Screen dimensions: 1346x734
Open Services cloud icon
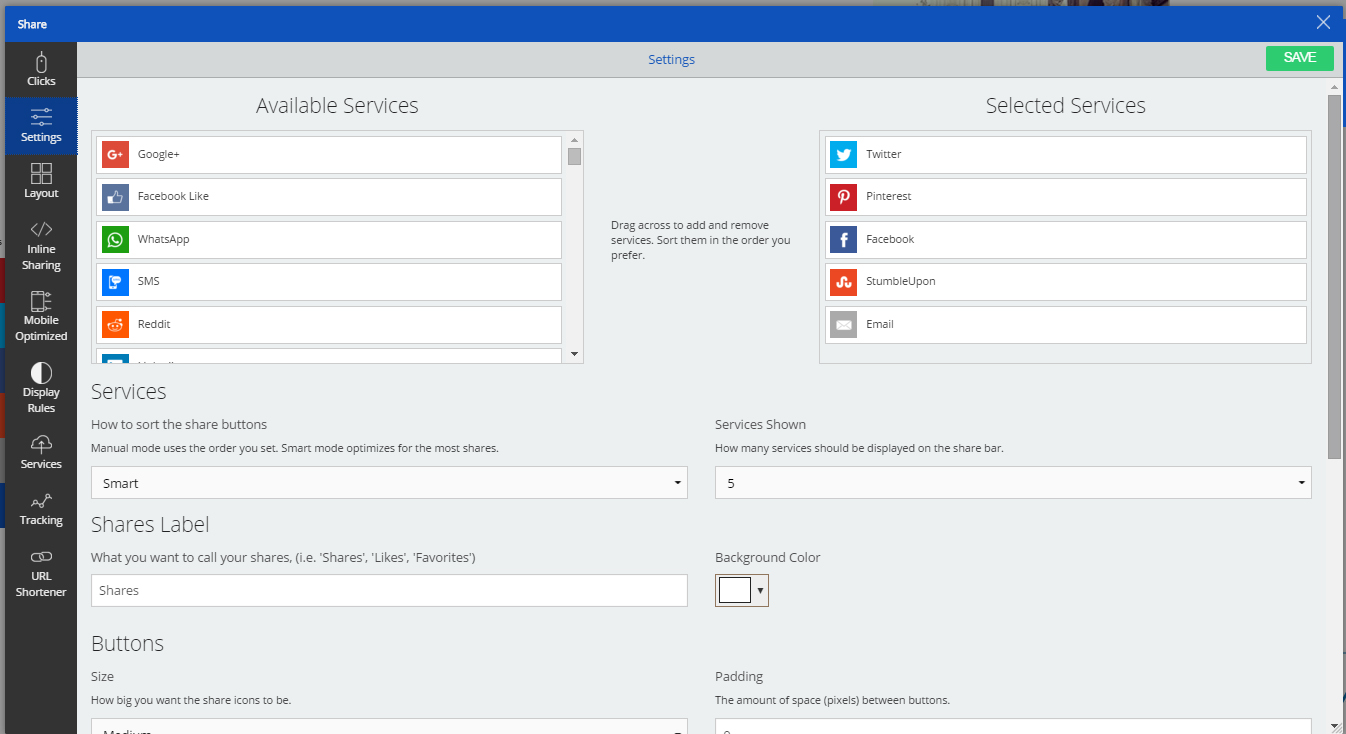pyautogui.click(x=41, y=443)
